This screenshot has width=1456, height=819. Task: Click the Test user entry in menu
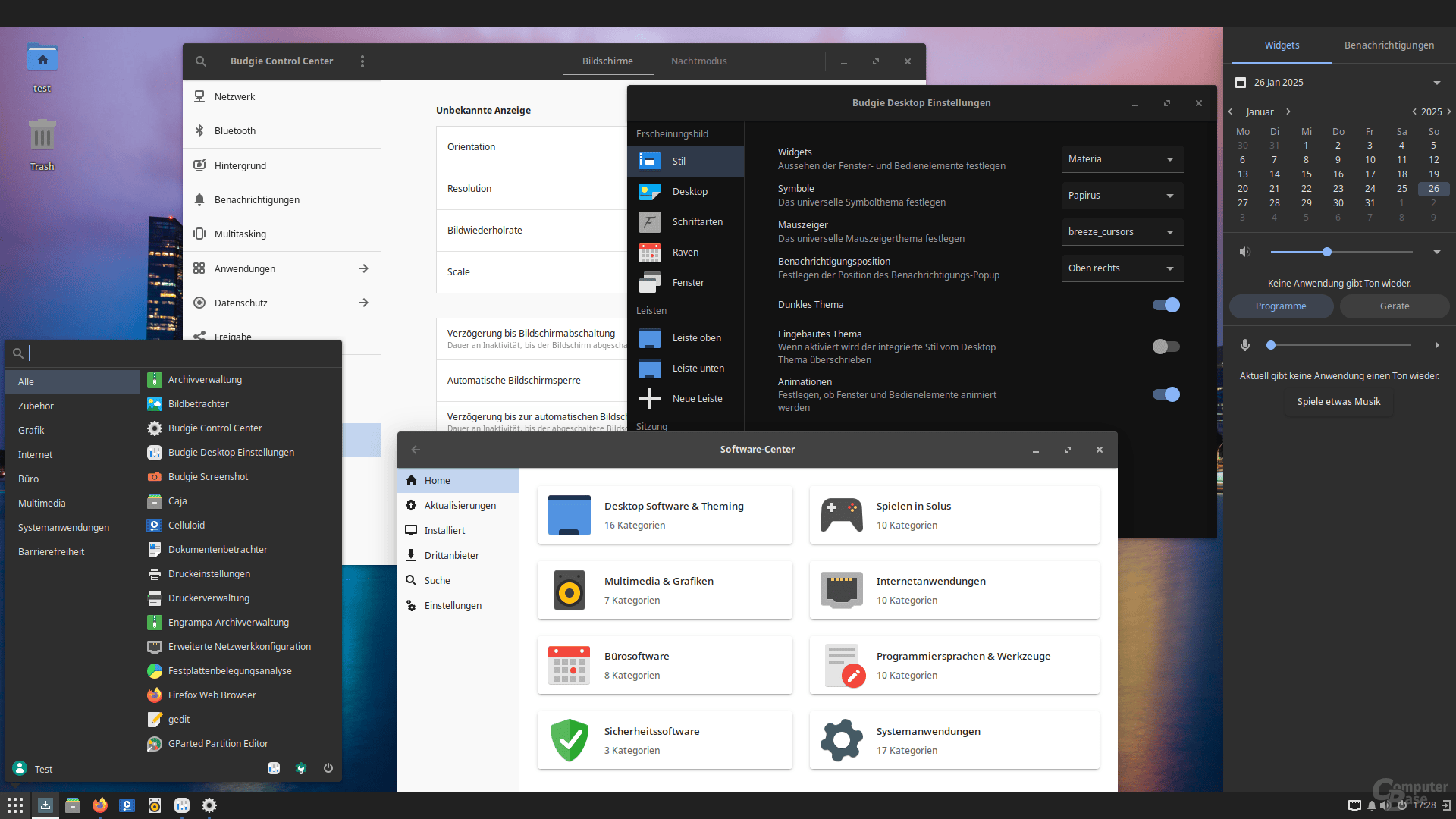point(33,769)
